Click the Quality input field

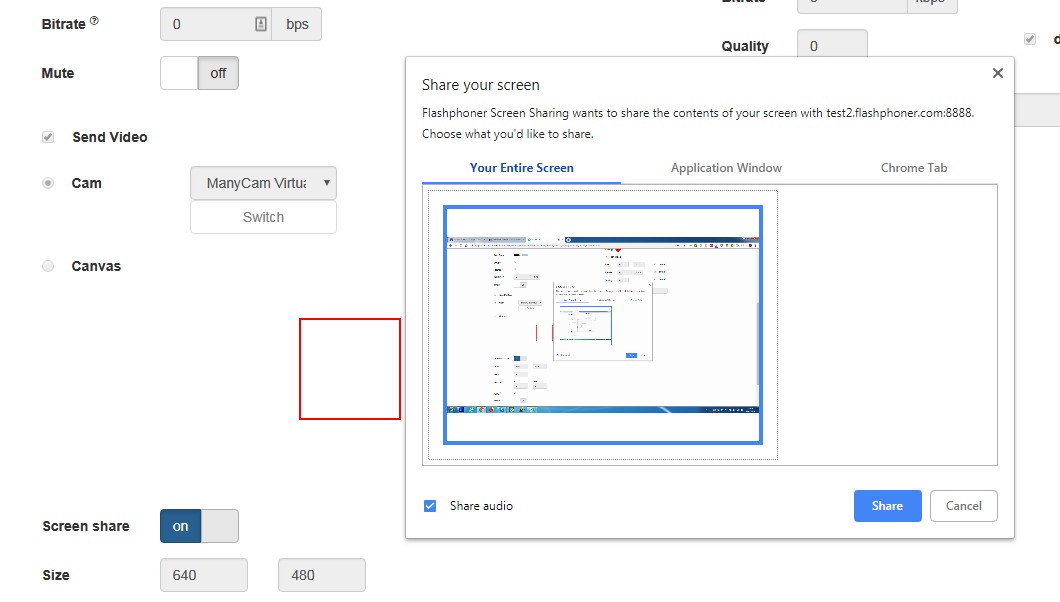pos(831,46)
